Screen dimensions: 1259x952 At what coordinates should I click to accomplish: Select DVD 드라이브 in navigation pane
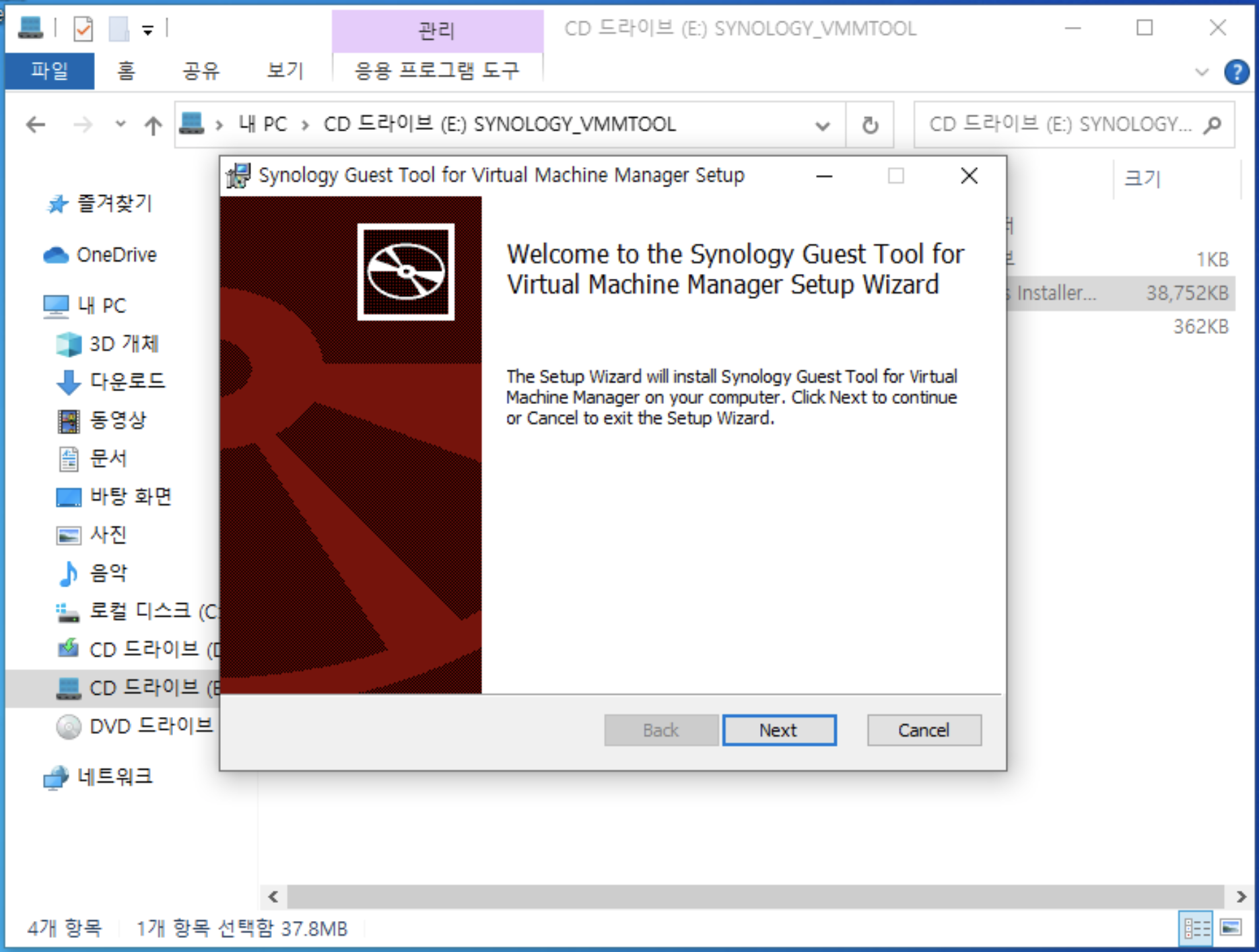135,726
